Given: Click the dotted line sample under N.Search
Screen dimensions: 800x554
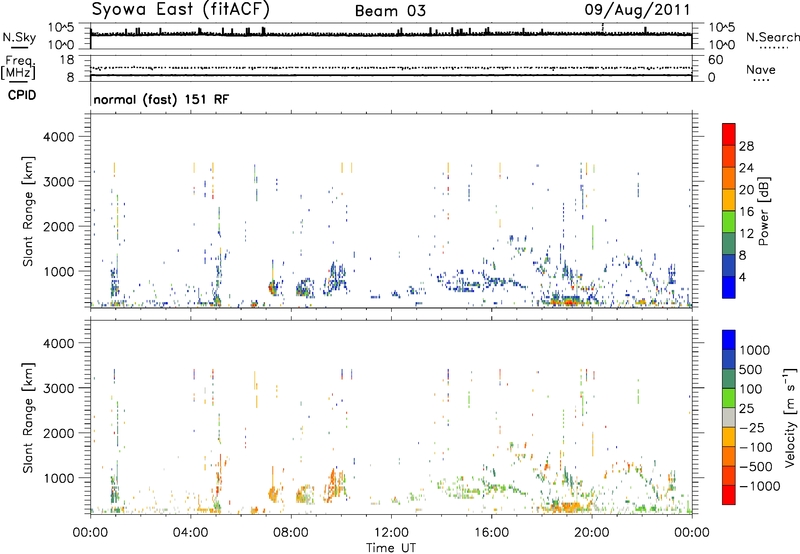Looking at the screenshot, I should (x=773, y=48).
